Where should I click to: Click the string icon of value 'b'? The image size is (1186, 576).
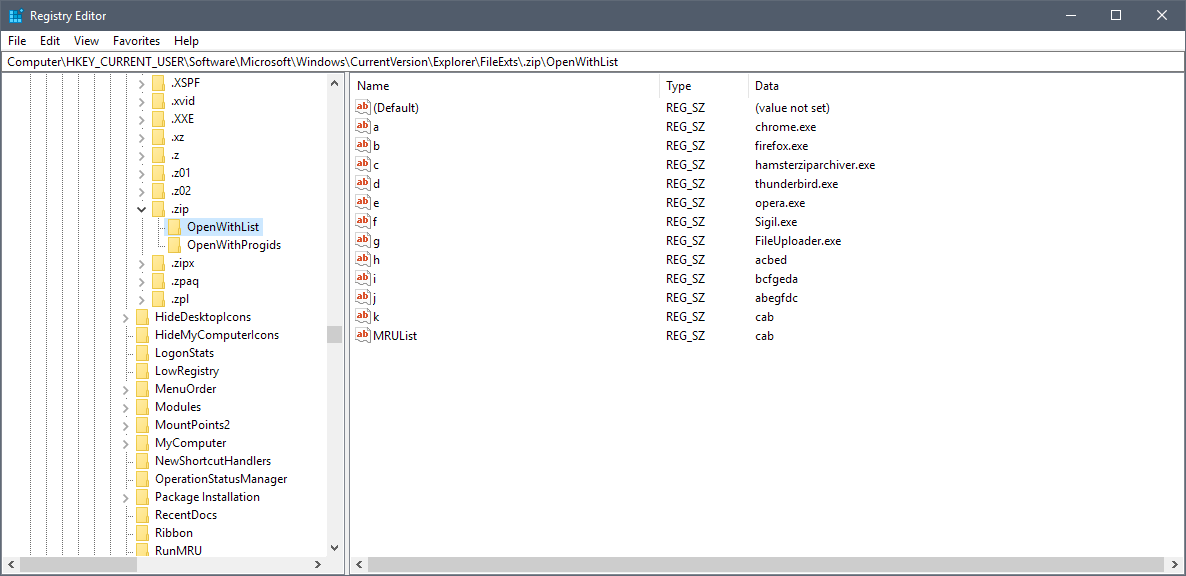pos(363,145)
